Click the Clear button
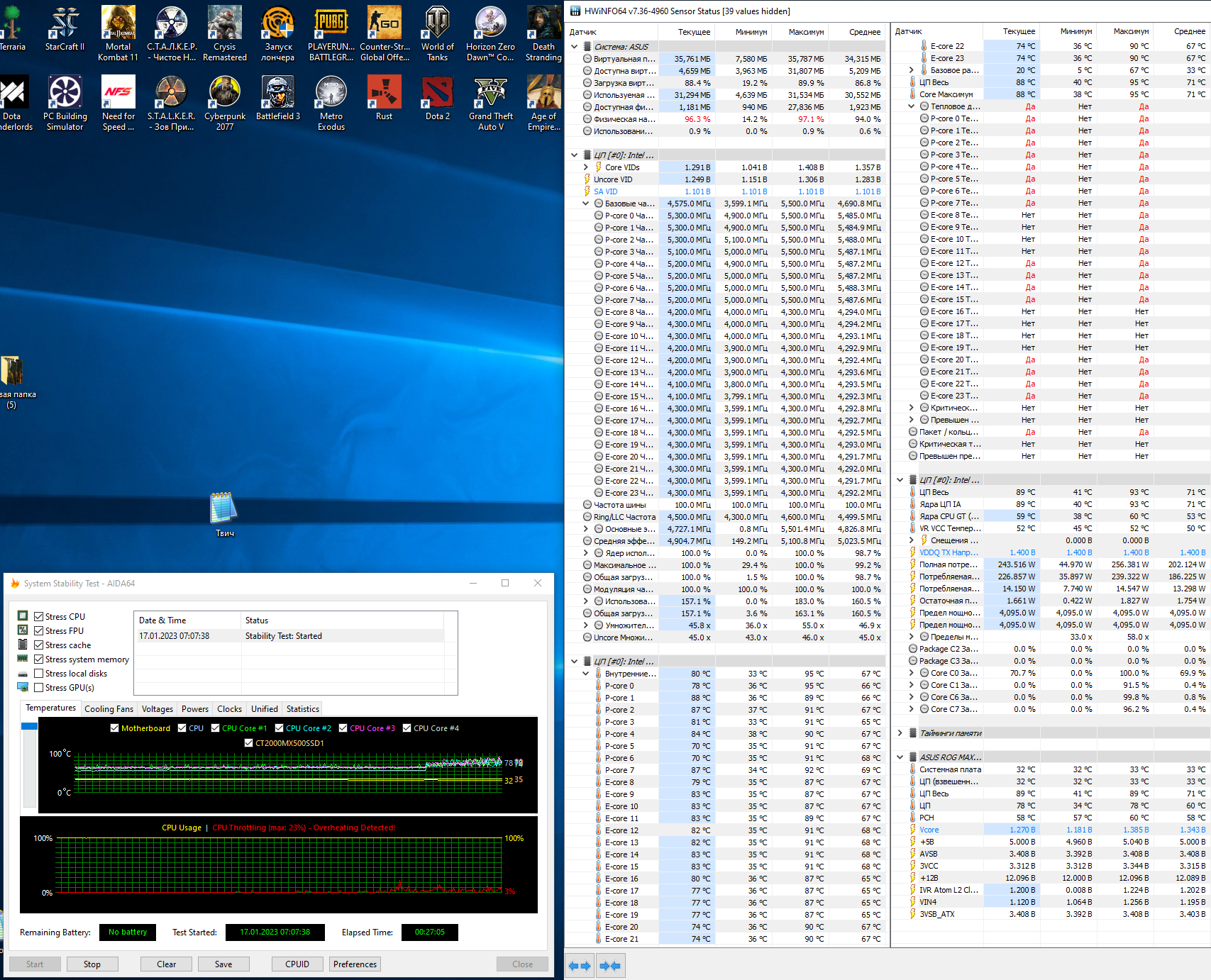This screenshot has height=980, width=1211. pos(167,964)
